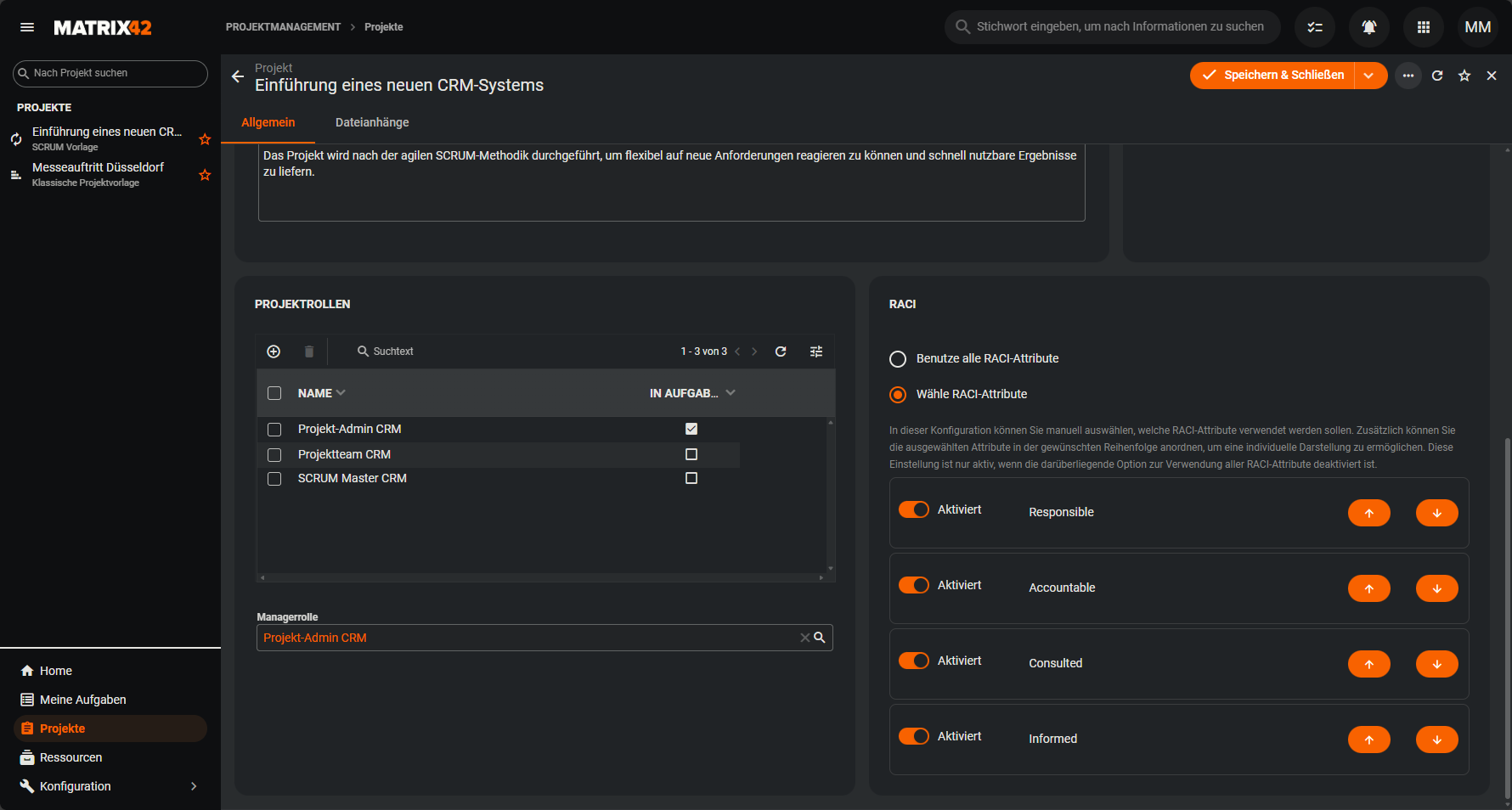Check the Projektteam CRM row checkbox
Image resolution: width=1512 pixels, height=810 pixels.
coord(274,455)
